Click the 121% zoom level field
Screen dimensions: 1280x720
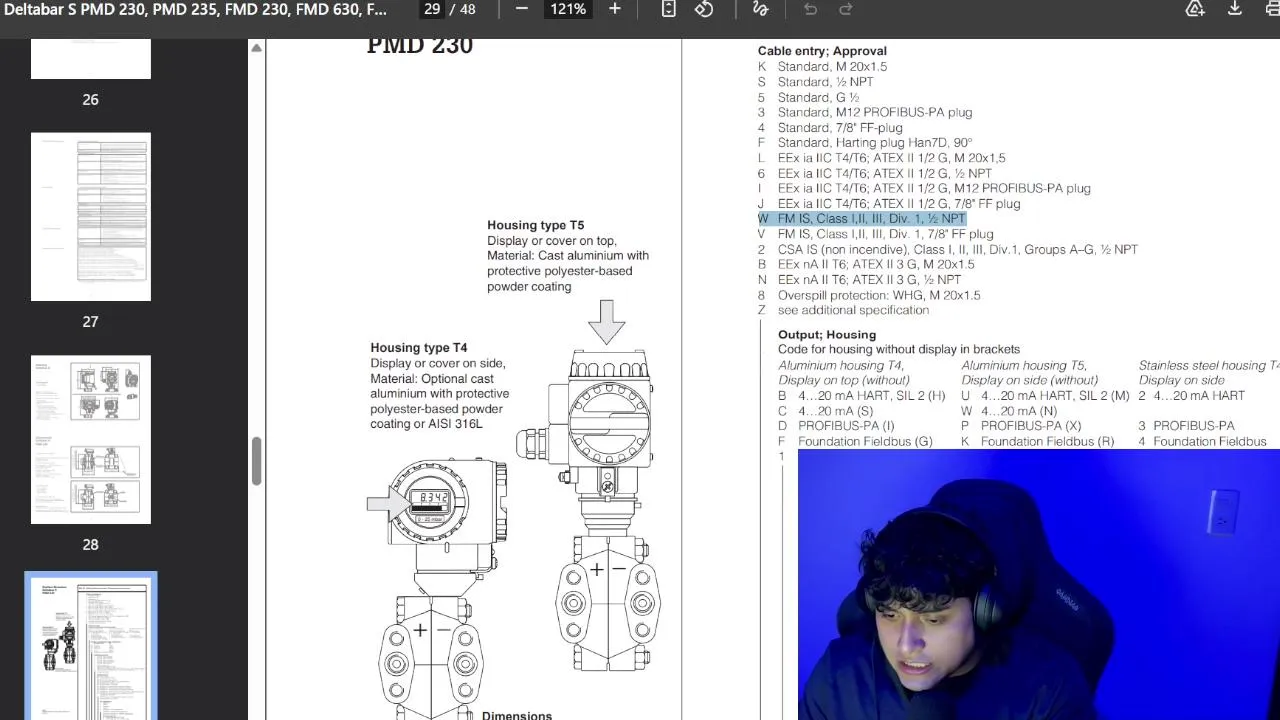568,9
